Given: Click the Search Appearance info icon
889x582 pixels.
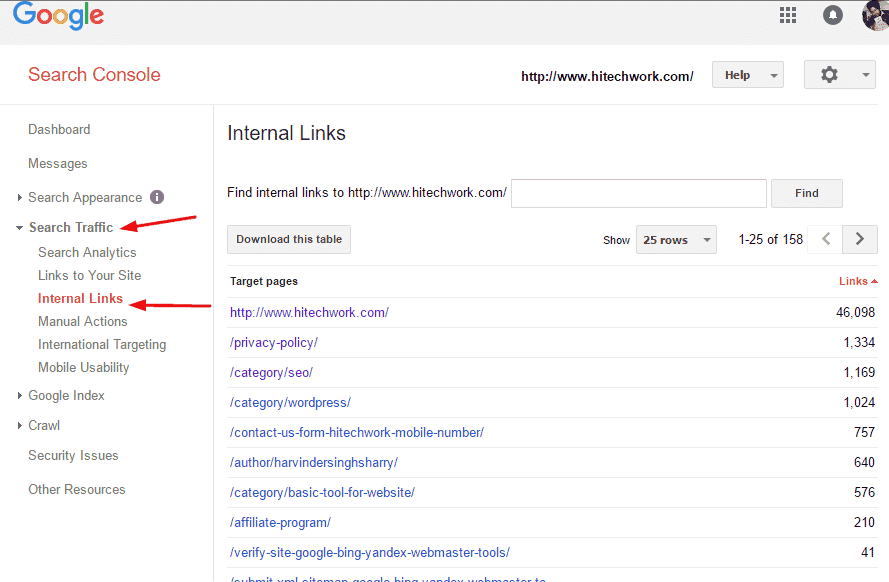Looking at the screenshot, I should click(x=157, y=197).
